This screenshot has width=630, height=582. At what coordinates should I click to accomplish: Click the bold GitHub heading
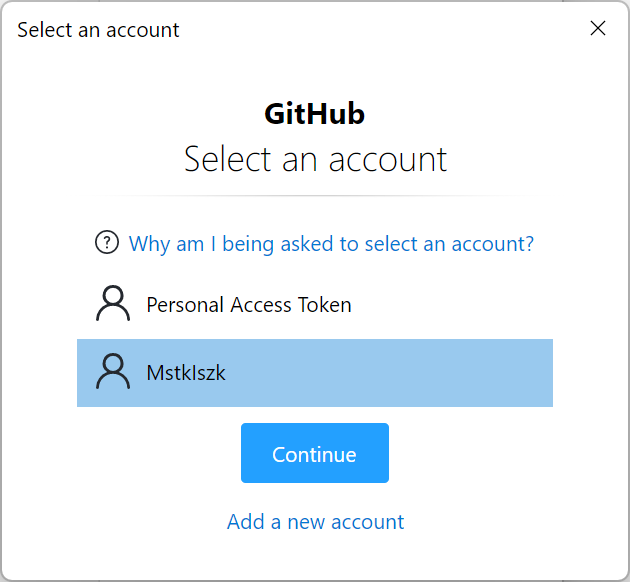click(x=315, y=114)
